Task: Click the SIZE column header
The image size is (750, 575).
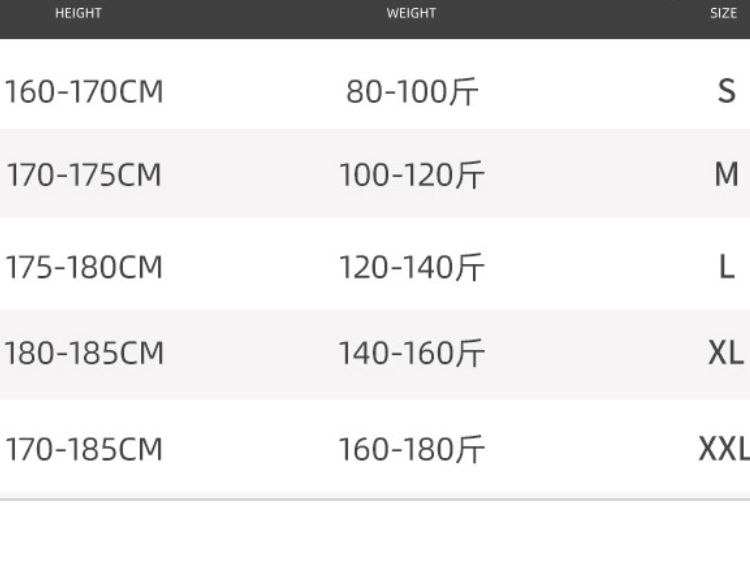Action: point(723,14)
